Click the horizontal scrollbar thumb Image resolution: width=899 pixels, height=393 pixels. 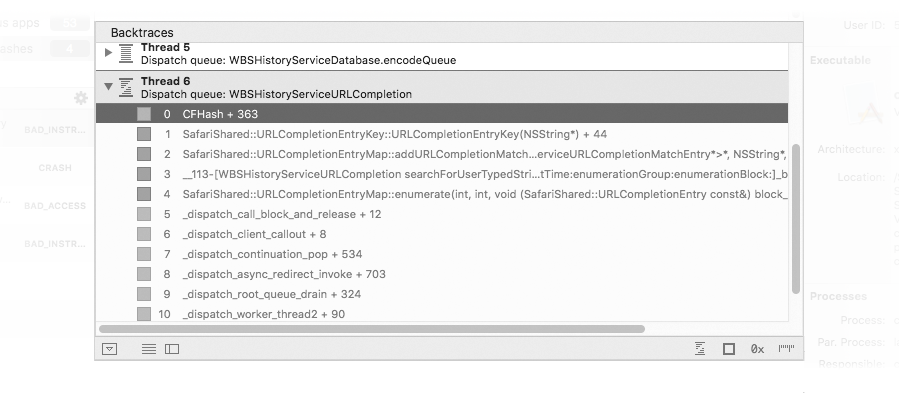(x=372, y=329)
